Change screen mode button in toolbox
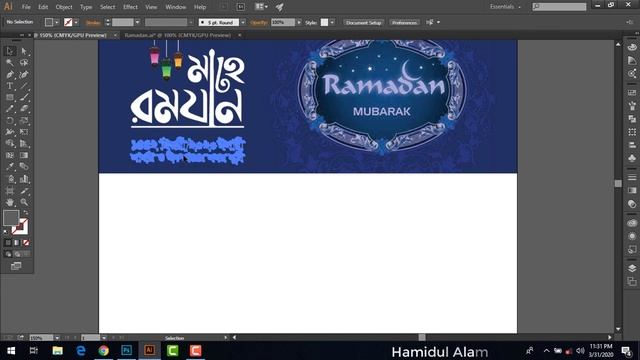 (x=16, y=266)
